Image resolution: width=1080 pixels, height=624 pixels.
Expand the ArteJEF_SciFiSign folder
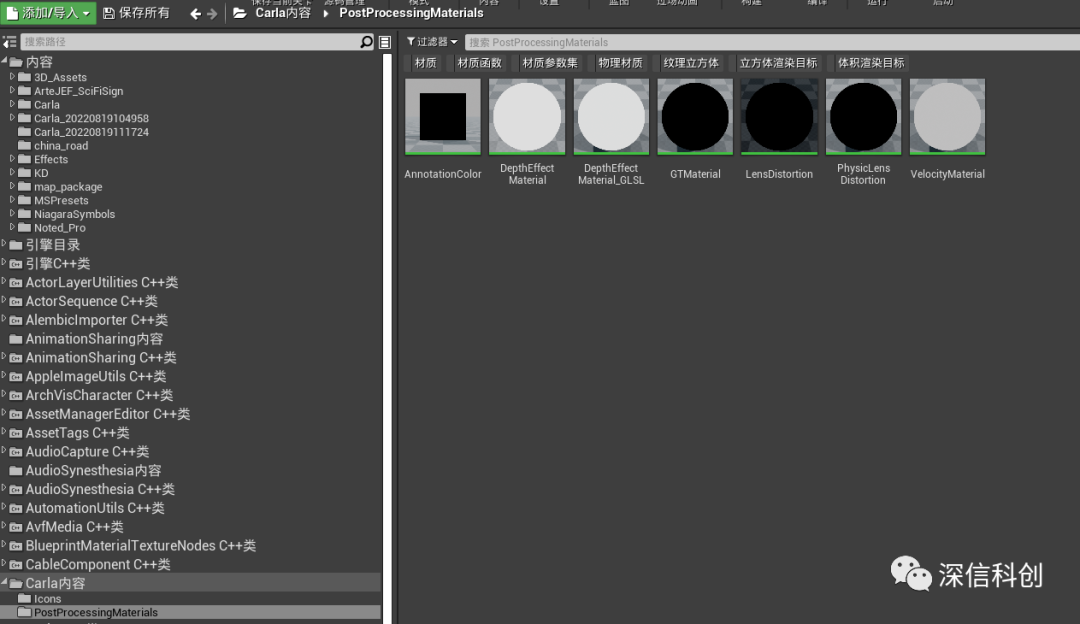[12, 90]
